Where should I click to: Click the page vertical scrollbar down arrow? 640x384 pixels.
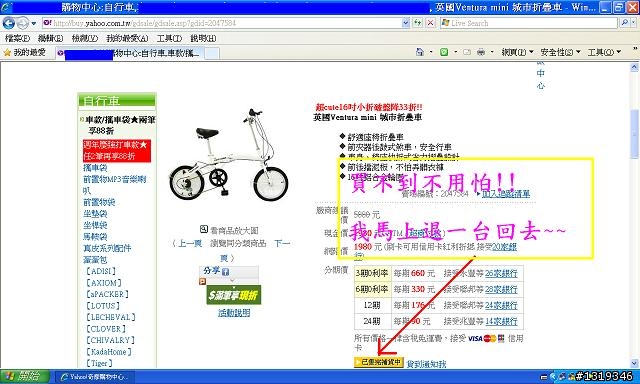pos(634,363)
